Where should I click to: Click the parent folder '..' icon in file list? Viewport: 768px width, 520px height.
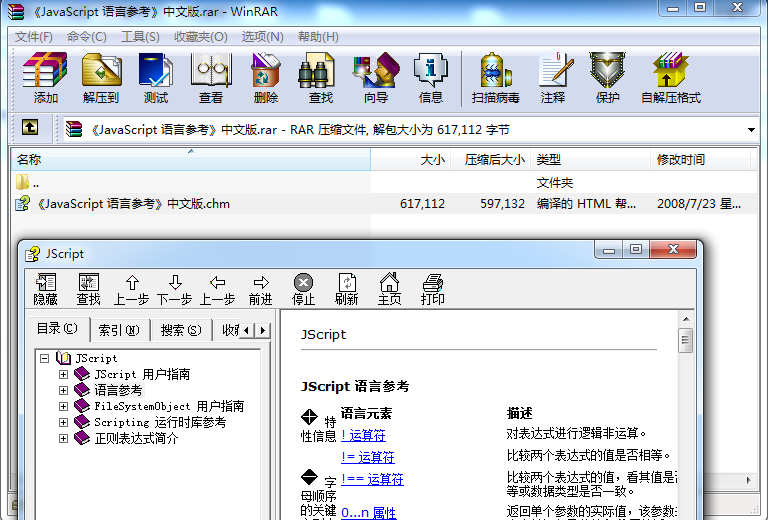click(22, 182)
